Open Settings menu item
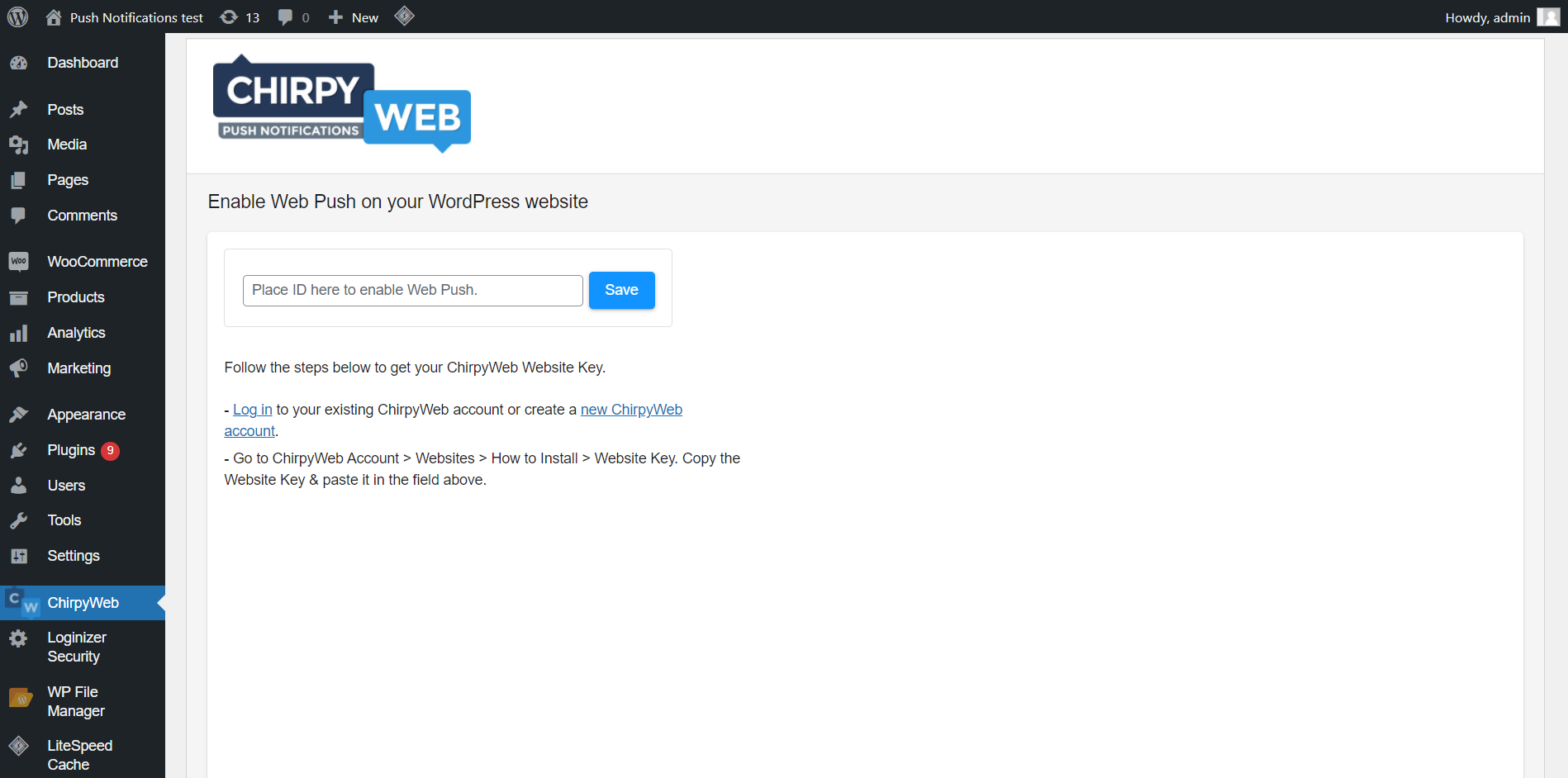The width and height of the screenshot is (1568, 778). tap(74, 556)
